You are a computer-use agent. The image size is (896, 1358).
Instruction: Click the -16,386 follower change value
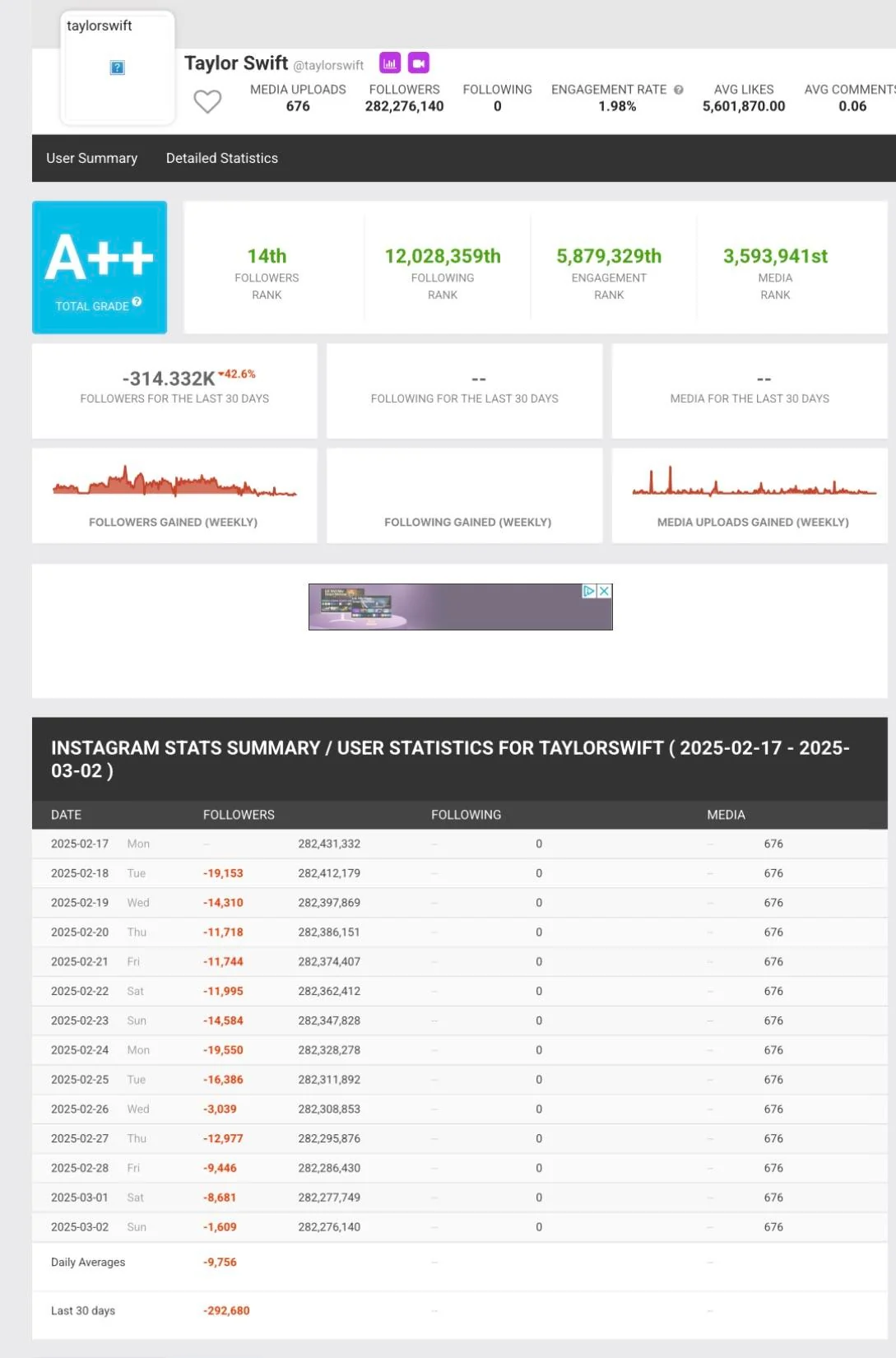tap(224, 1080)
